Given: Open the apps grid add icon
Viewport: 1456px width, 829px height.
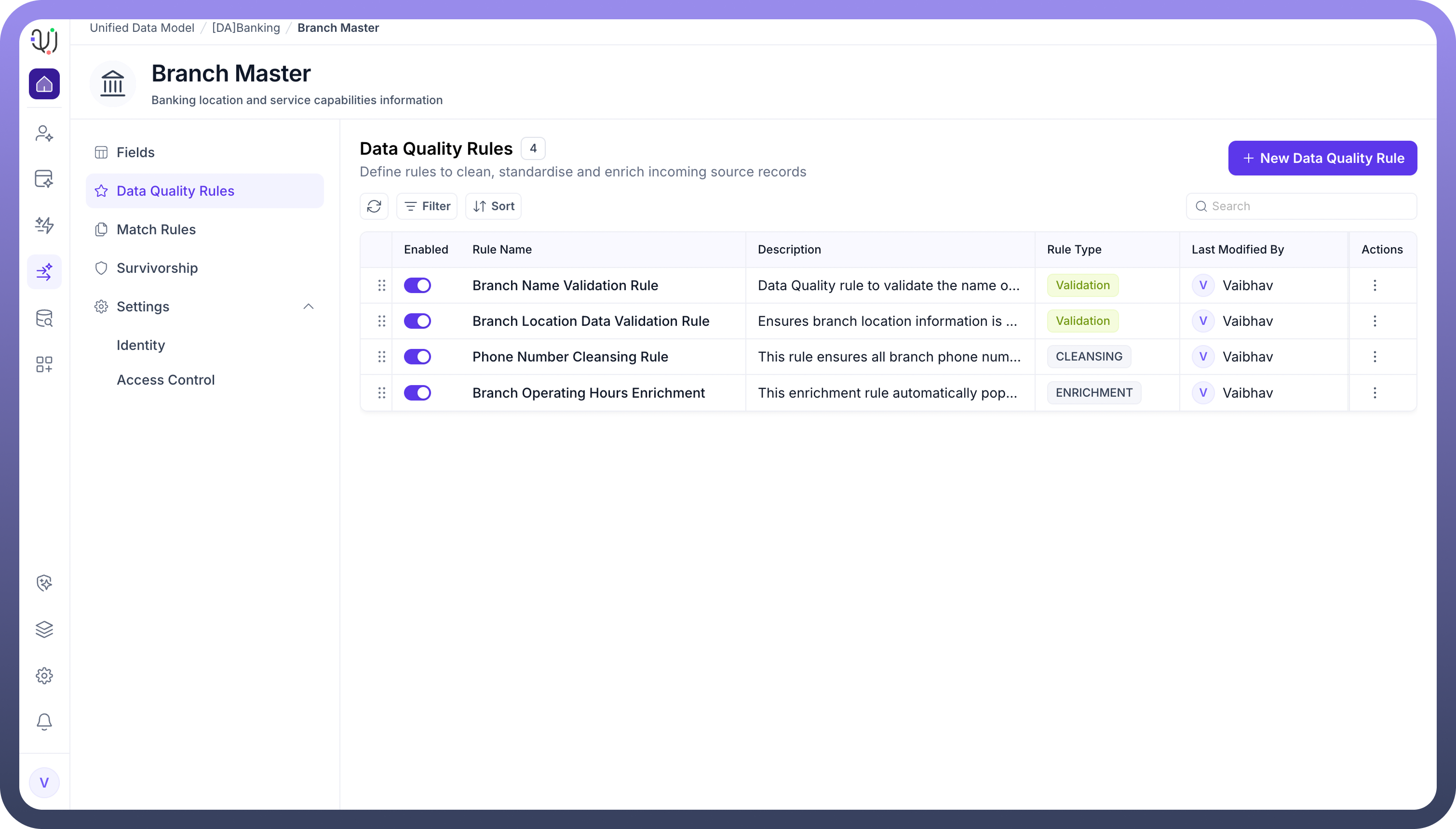Looking at the screenshot, I should click(x=44, y=364).
